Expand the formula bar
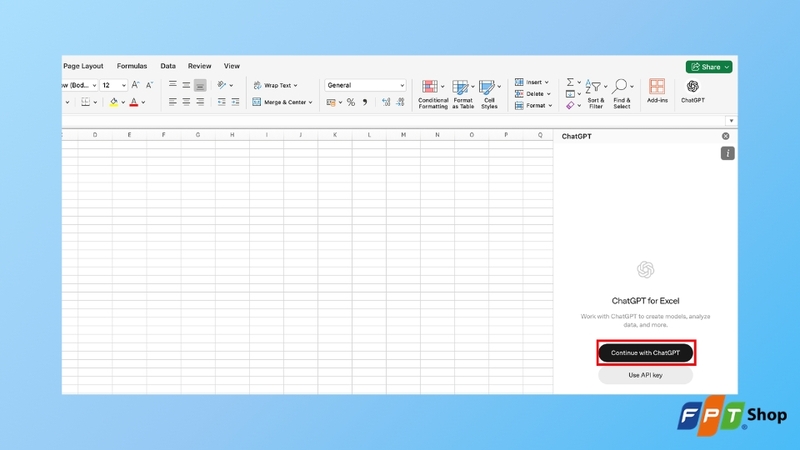The width and height of the screenshot is (800, 450). [x=731, y=121]
